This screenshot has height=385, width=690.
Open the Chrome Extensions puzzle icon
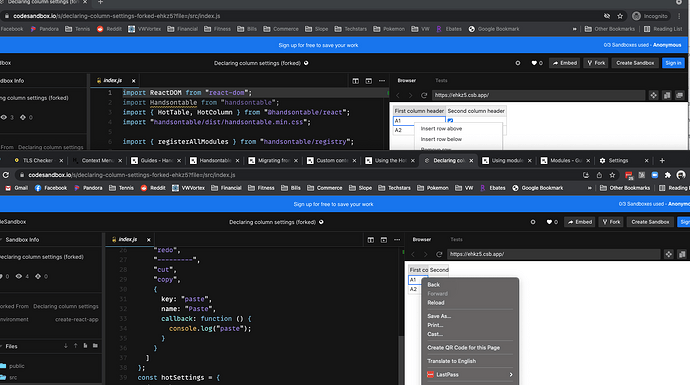tap(668, 175)
